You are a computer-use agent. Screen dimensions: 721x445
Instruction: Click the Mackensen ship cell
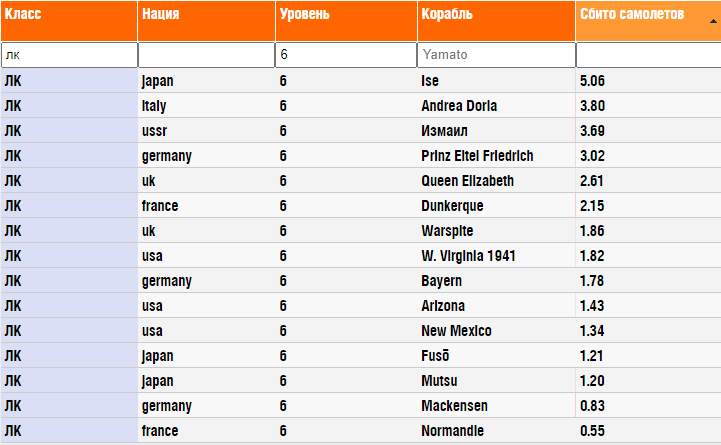click(496, 405)
